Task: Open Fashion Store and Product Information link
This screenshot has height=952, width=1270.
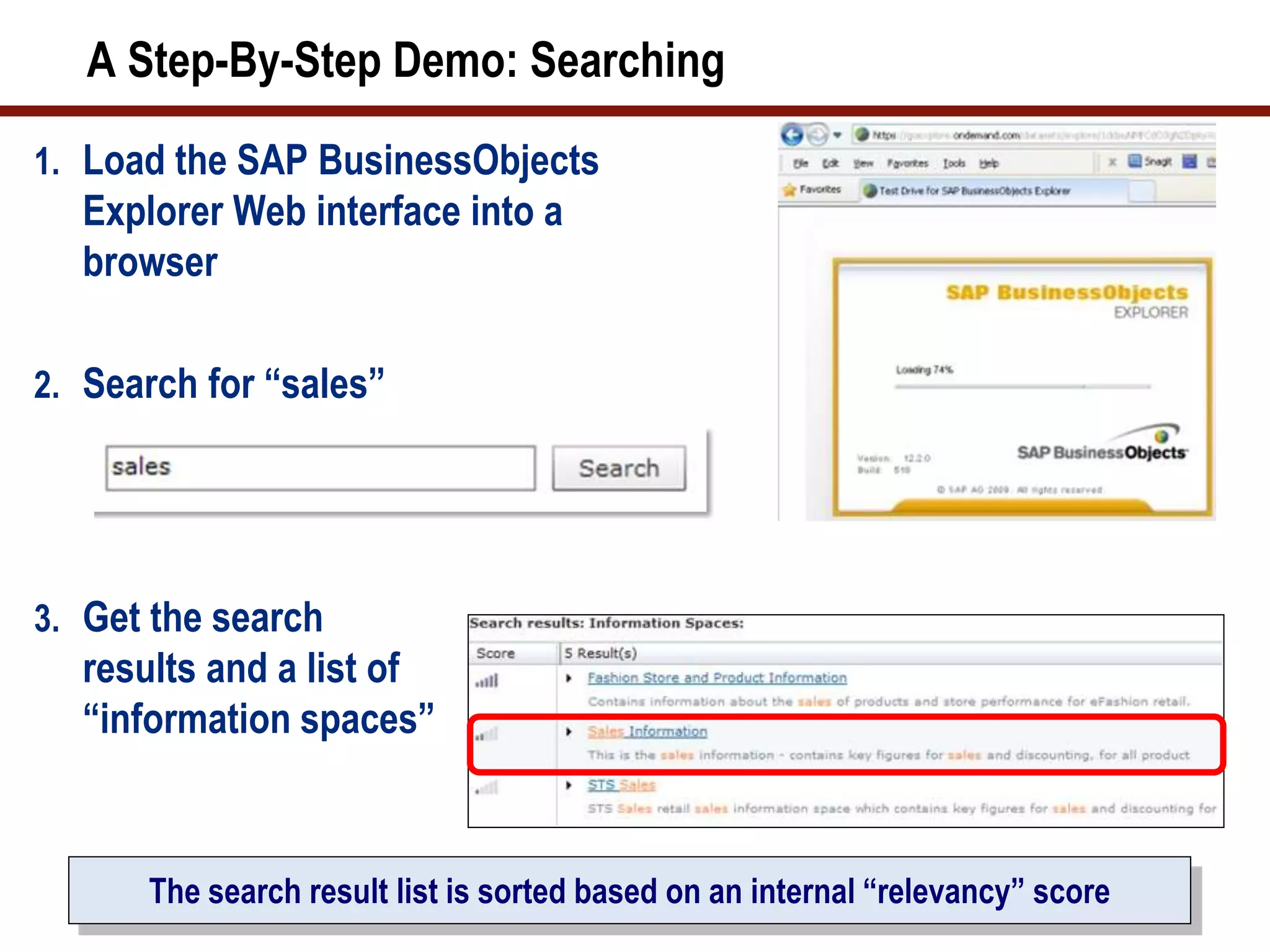Action: coord(717,678)
